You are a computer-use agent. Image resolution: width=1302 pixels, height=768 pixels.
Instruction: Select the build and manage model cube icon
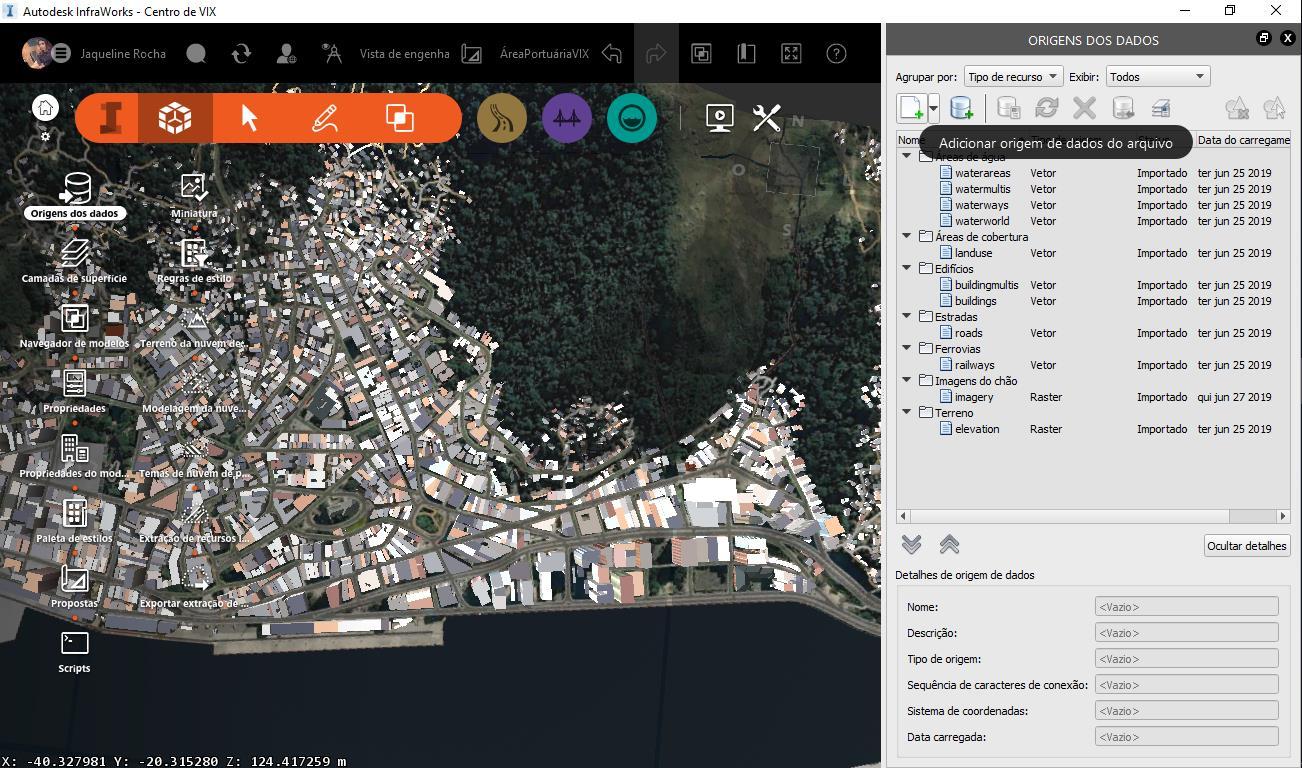pyautogui.click(x=175, y=118)
